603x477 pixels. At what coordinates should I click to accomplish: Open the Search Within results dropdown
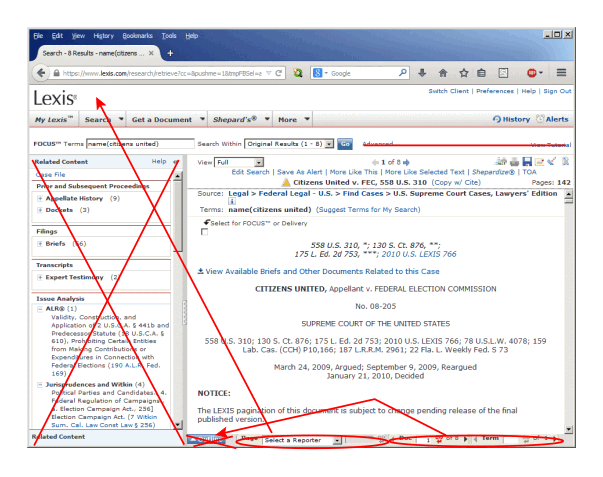(x=326, y=144)
